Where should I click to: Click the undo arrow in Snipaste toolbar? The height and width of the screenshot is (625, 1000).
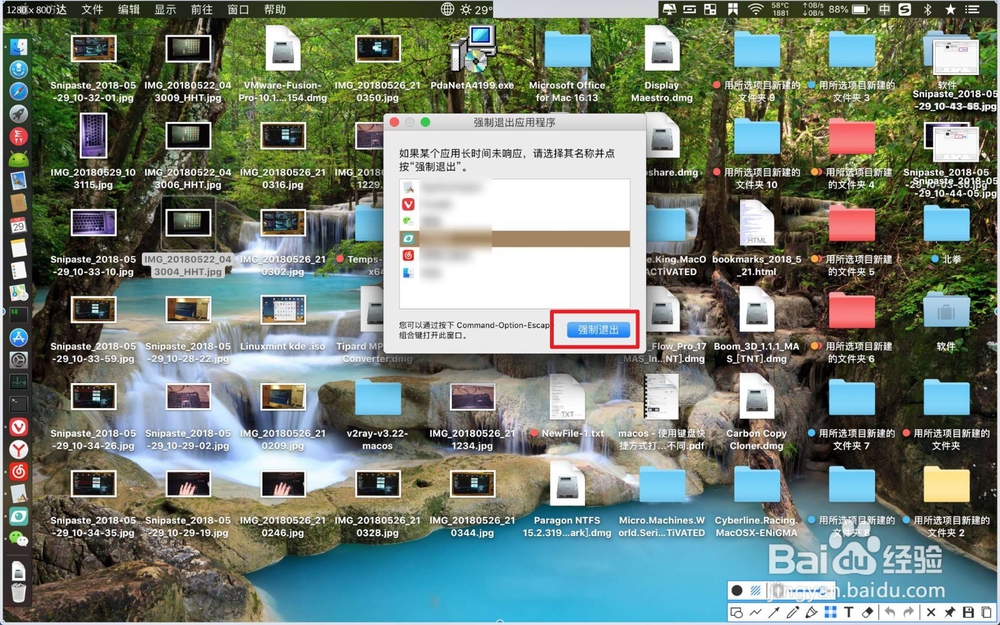pos(890,612)
